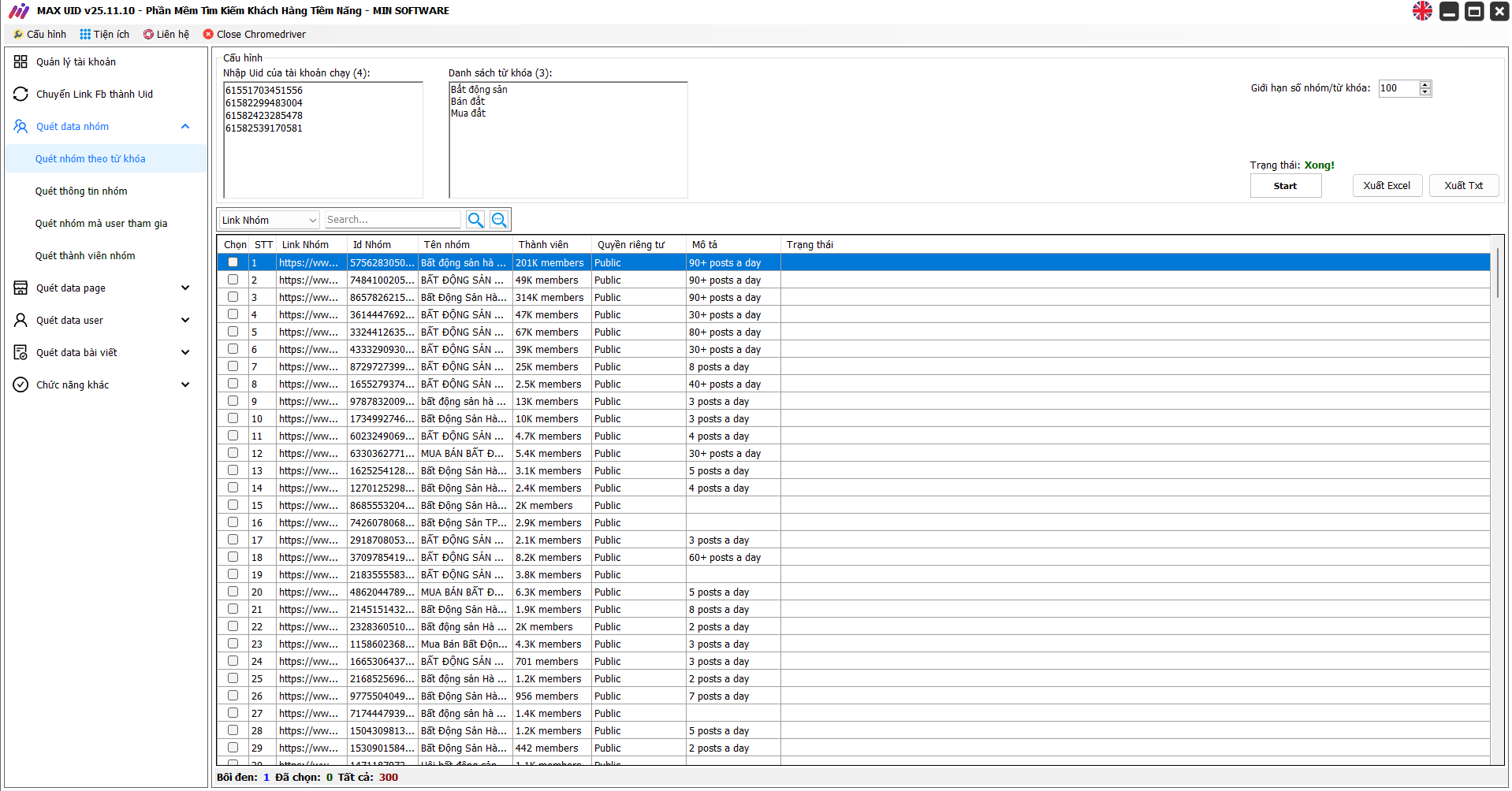Click the Quản lý tài khoản grid icon
Image resolution: width=1512 pixels, height=791 pixels.
tap(20, 62)
